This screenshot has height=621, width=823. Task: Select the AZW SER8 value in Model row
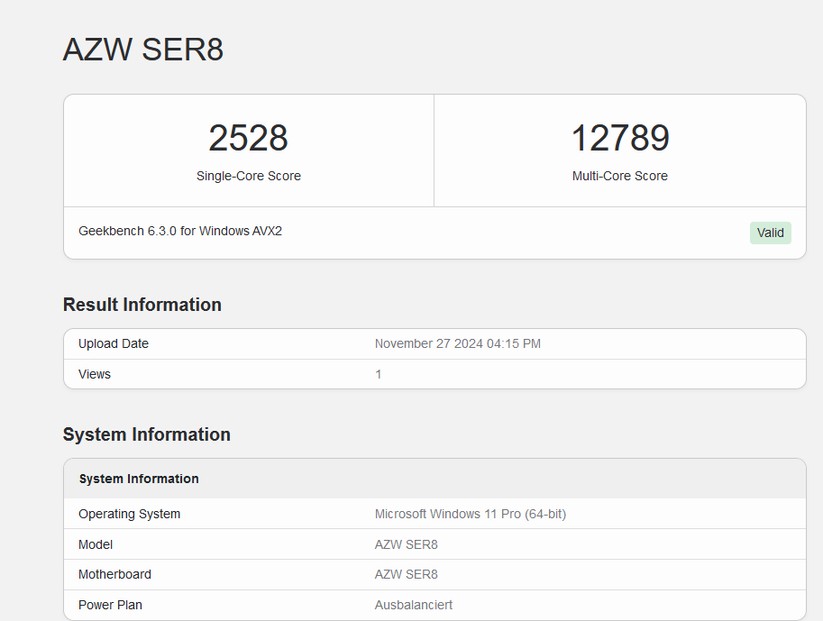click(406, 545)
